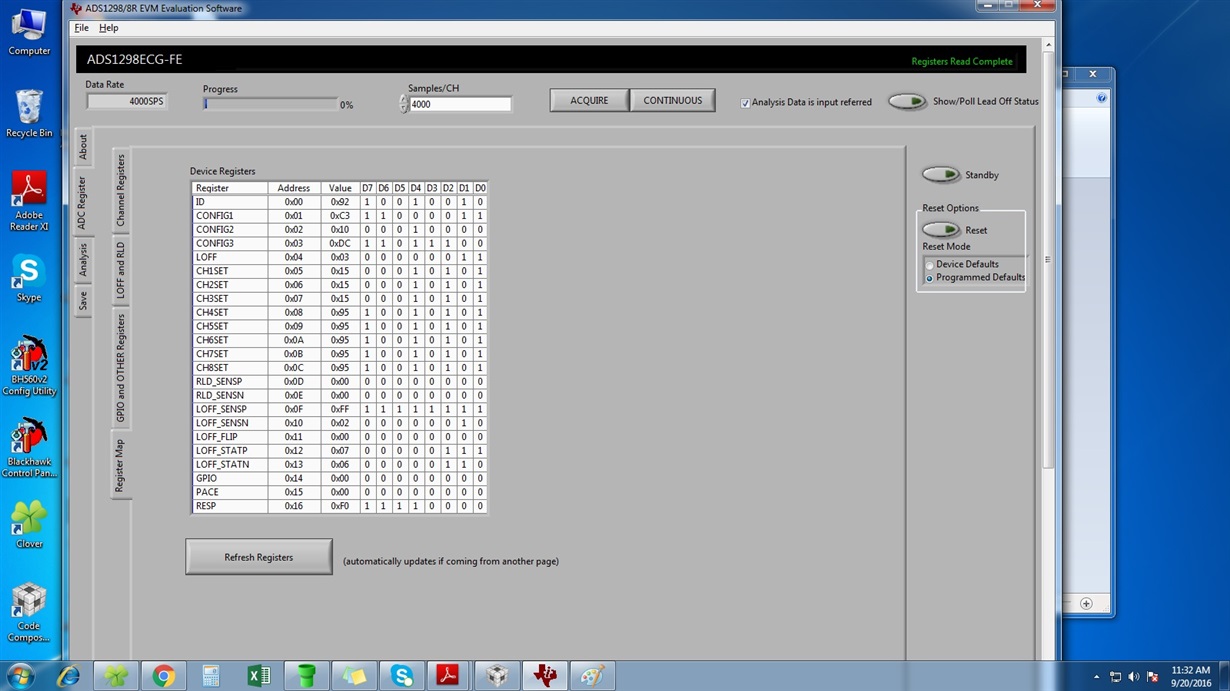
Task: Open Code Composer desktop shortcut
Action: click(x=29, y=612)
